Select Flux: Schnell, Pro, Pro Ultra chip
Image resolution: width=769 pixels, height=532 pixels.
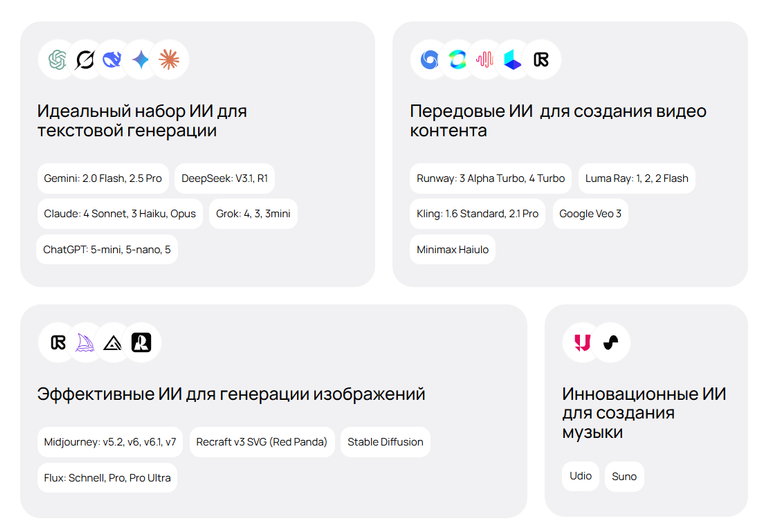click(107, 478)
